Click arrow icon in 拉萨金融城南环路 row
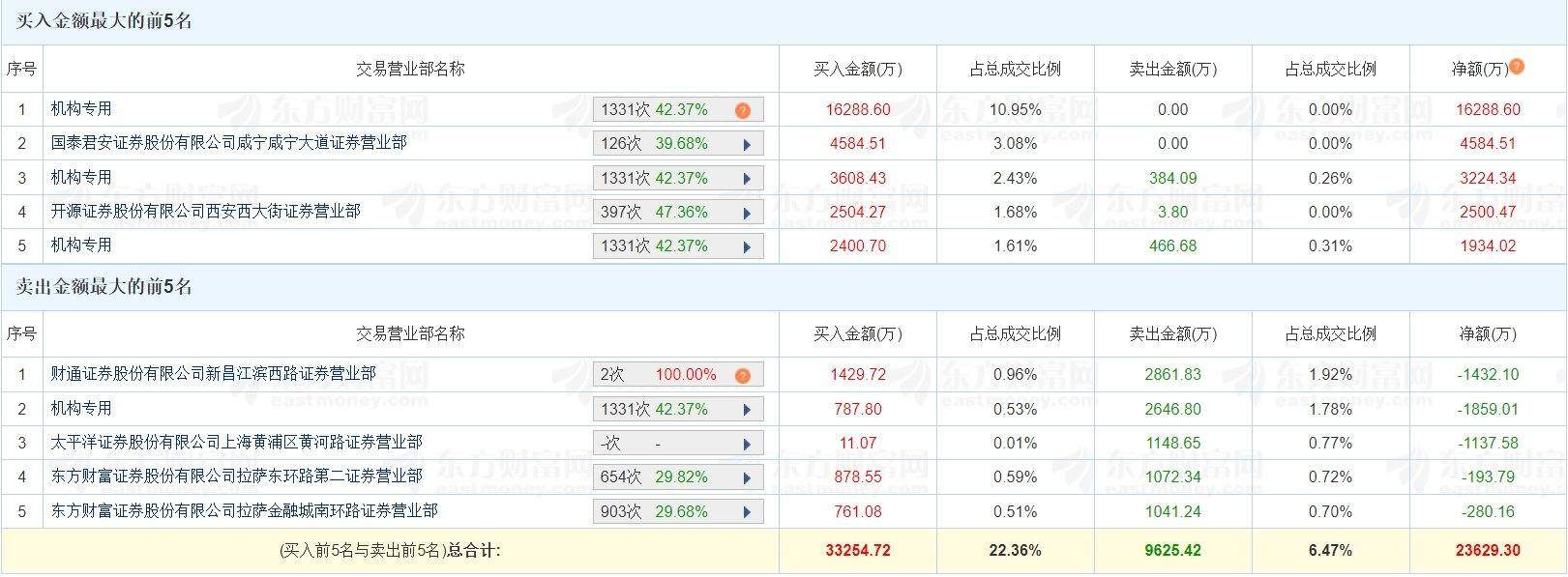 (747, 512)
